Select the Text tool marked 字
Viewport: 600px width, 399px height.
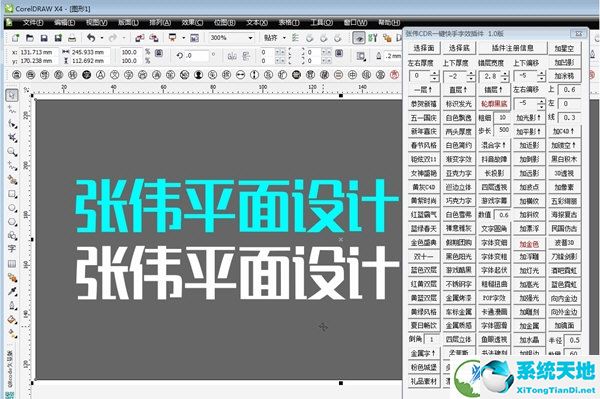(x=12, y=249)
